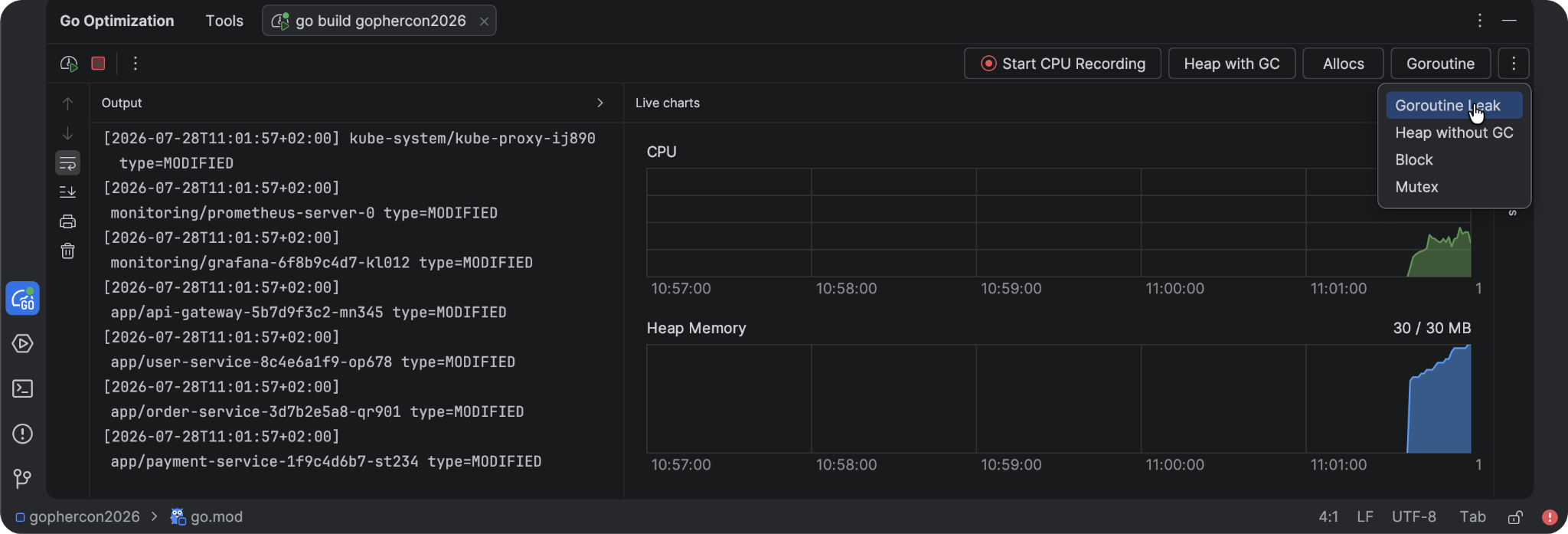Select the Go Optimization title tab
Image resolution: width=1568 pixels, height=534 pixels.
click(117, 21)
